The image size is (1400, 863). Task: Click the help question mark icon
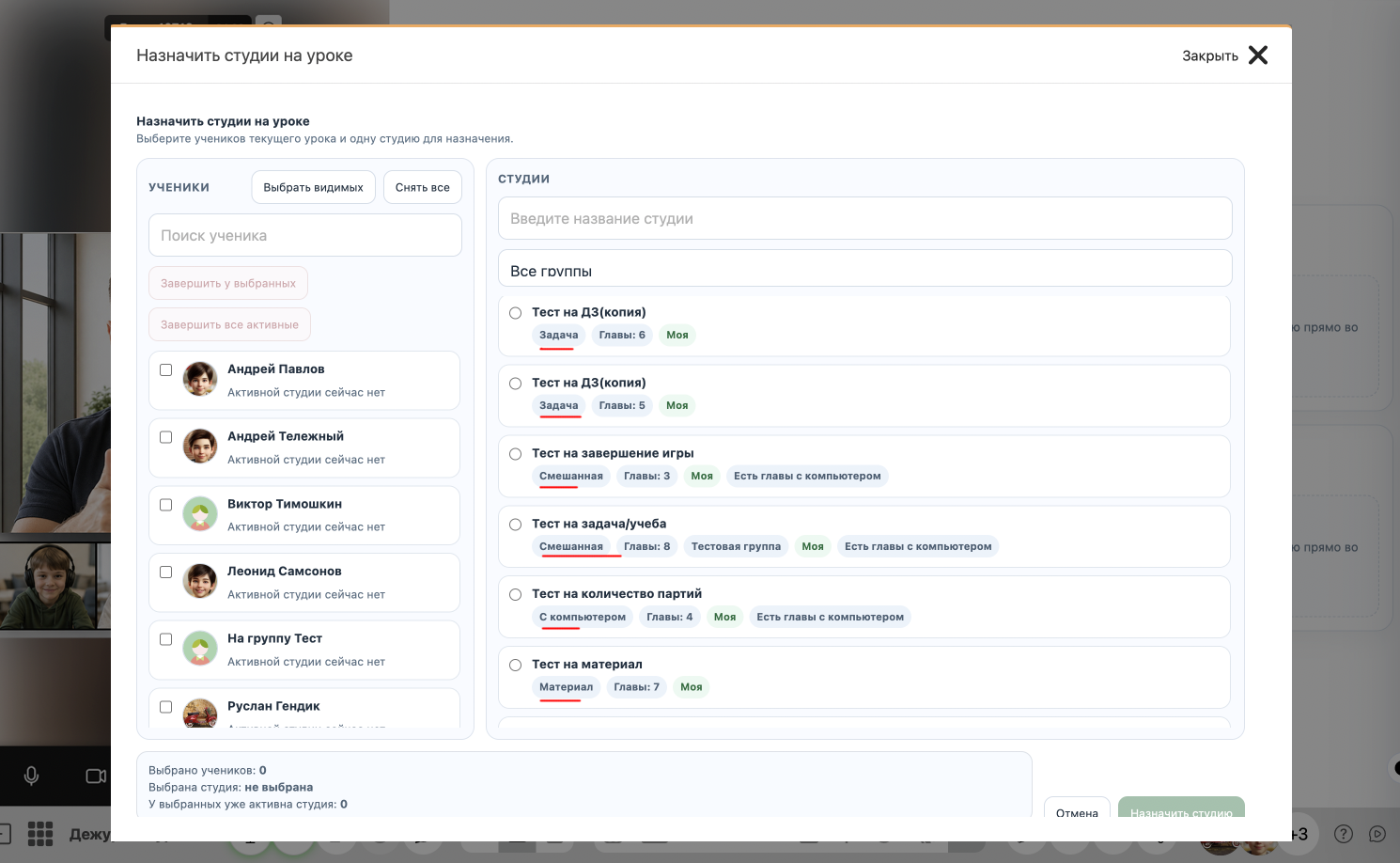1344,834
